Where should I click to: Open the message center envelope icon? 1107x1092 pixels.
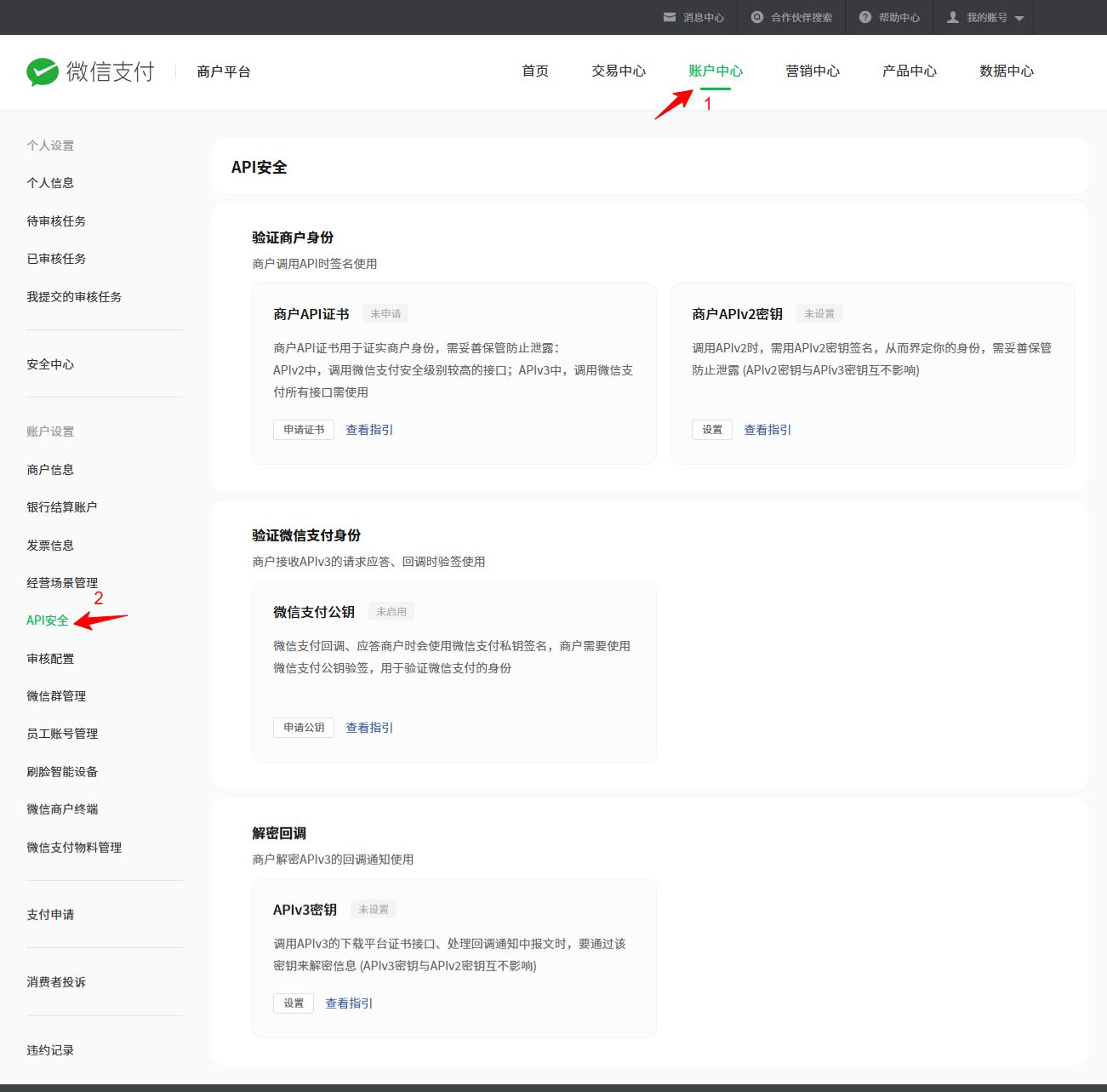coord(670,17)
